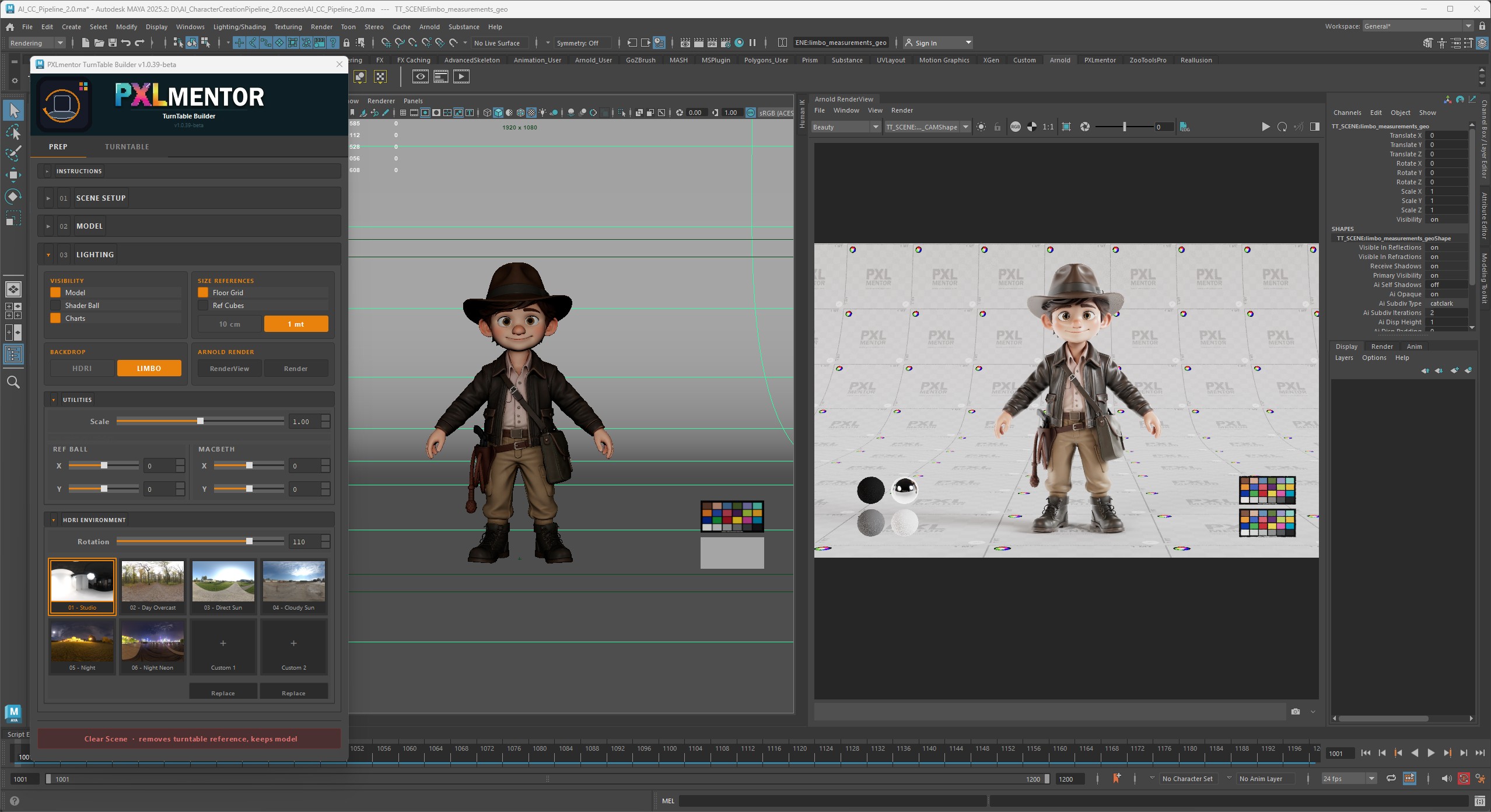Click the auto keyframe toggle icon
This screenshot has height=812, width=1491.
[1464, 778]
